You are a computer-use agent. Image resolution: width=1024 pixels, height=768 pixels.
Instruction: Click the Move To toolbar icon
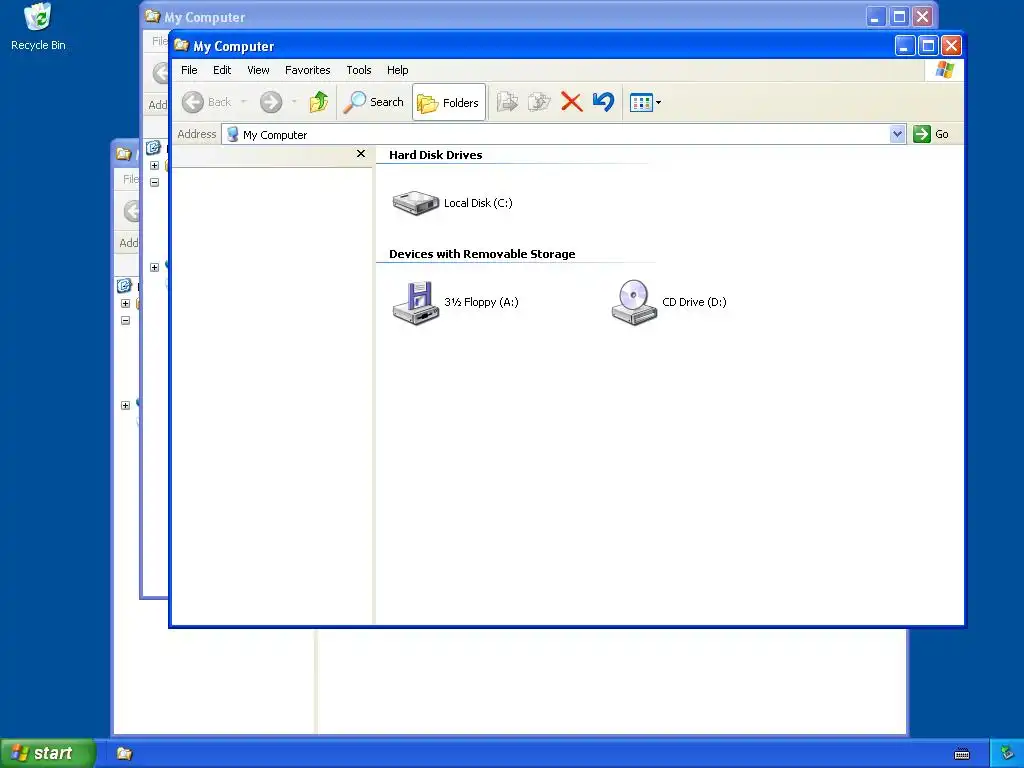507,102
